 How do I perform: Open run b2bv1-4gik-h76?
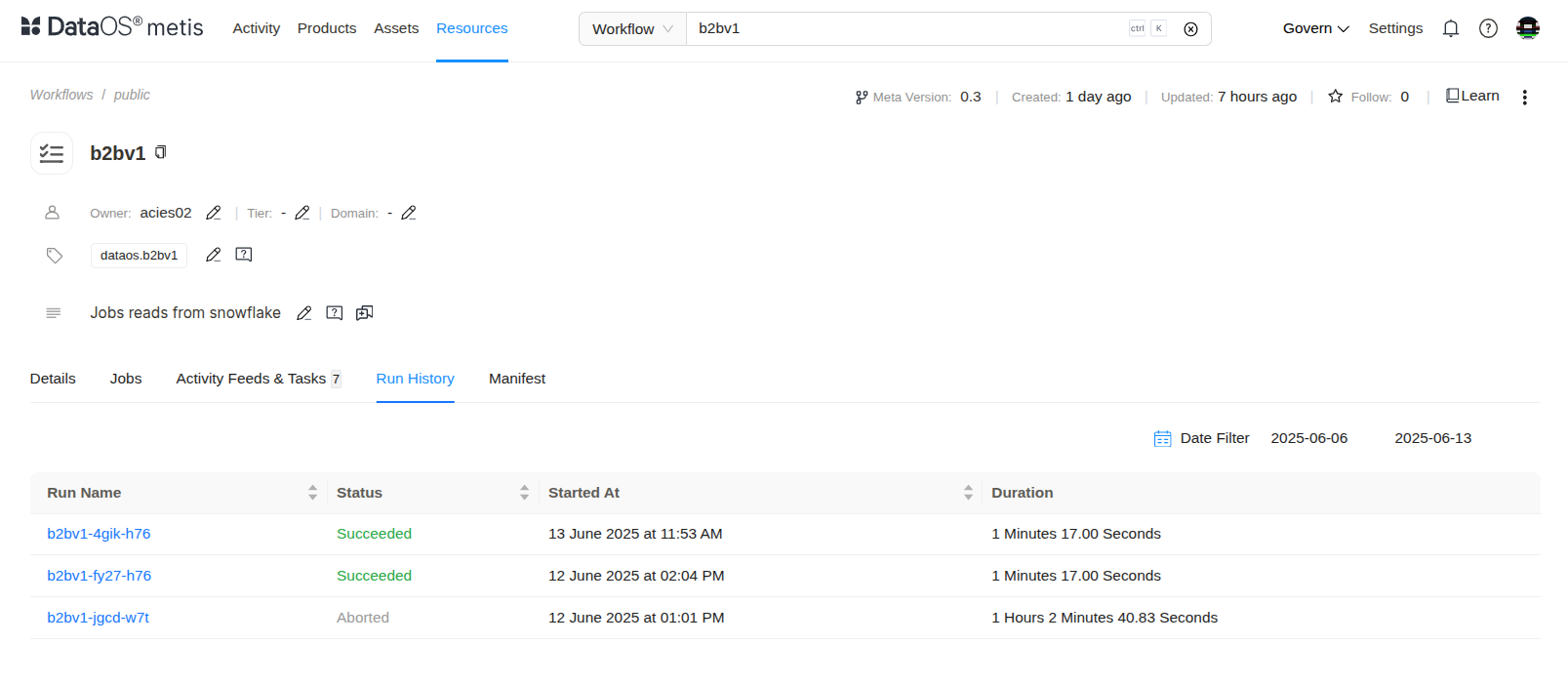pos(99,534)
